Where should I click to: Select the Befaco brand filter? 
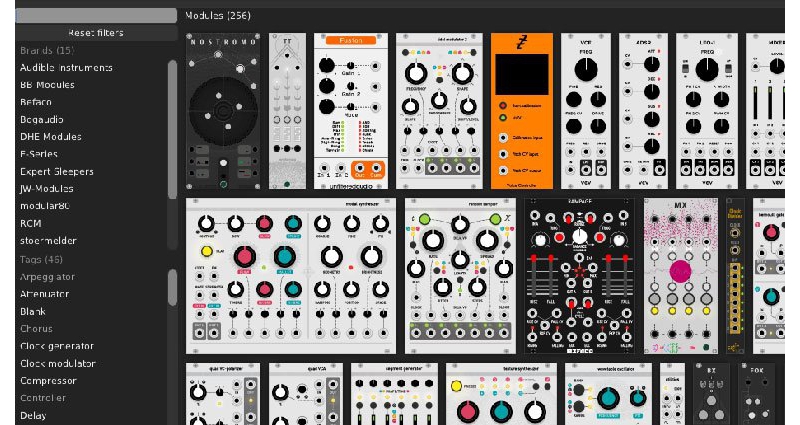pyautogui.click(x=36, y=102)
